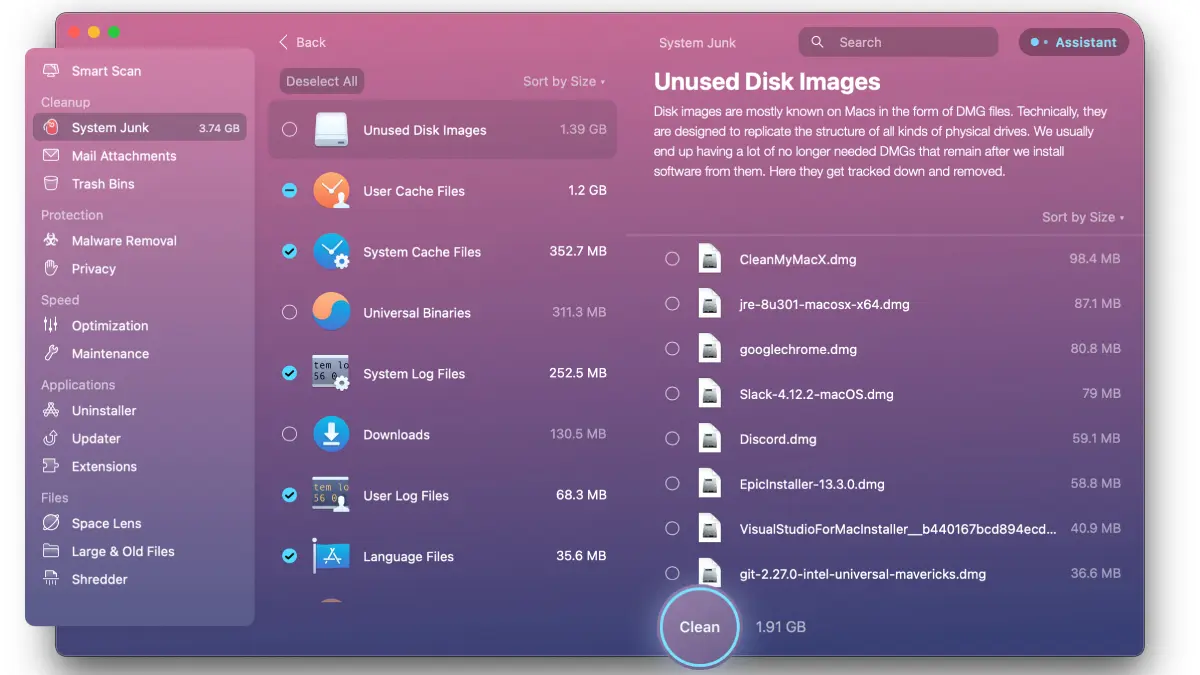Check the Unused Disk Images checkbox

point(289,130)
